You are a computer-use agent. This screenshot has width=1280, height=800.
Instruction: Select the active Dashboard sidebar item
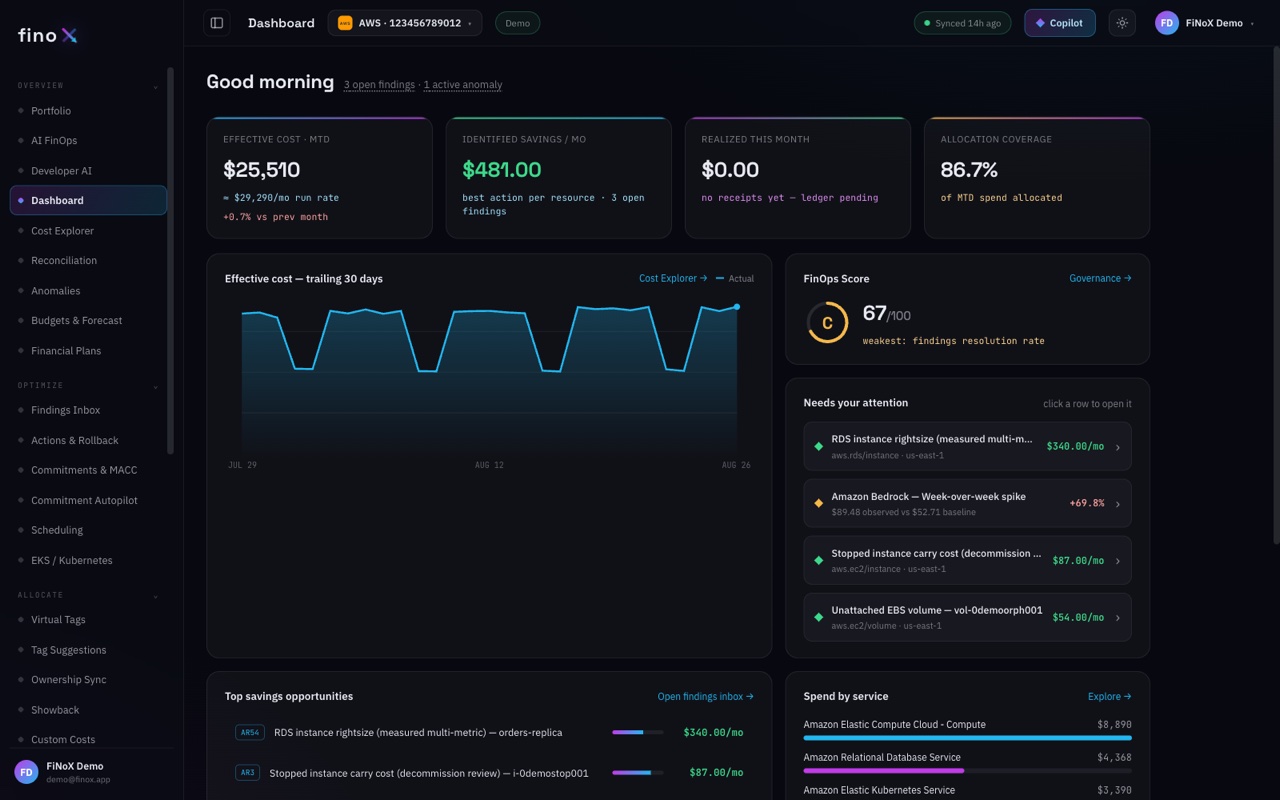88,201
